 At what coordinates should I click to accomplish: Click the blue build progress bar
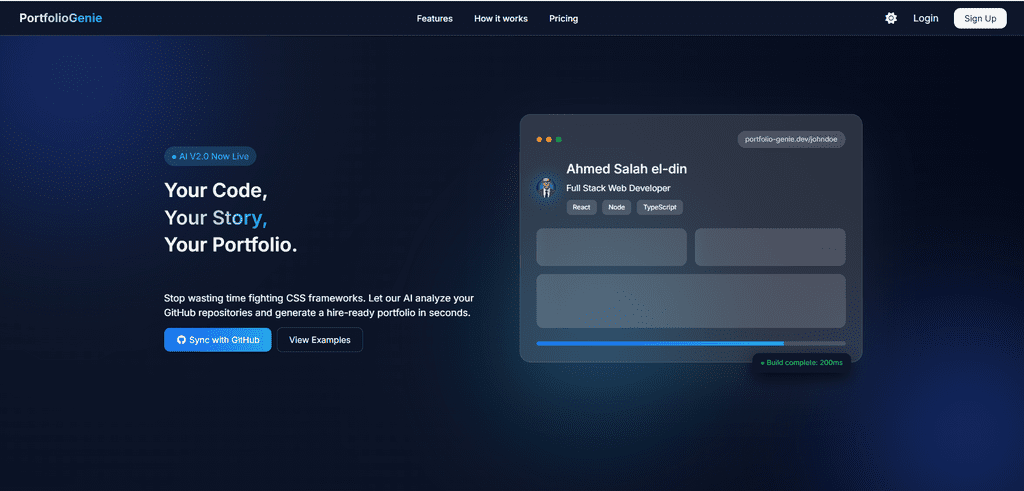pyautogui.click(x=660, y=343)
